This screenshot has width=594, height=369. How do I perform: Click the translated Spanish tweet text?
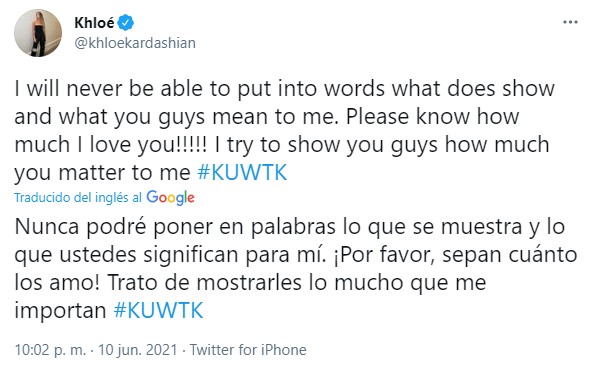click(296, 269)
